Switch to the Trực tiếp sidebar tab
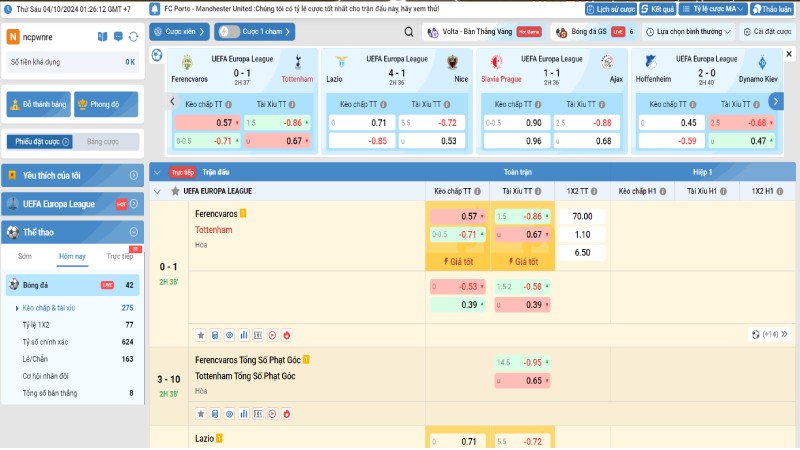This screenshot has height=450, width=800. click(119, 256)
